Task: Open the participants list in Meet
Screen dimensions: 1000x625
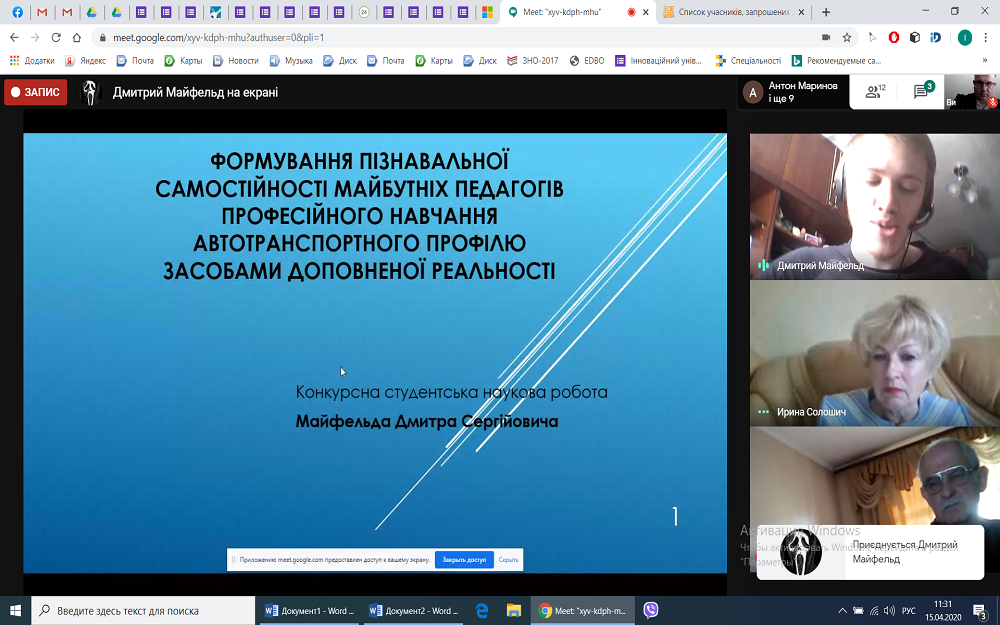Action: (872, 90)
